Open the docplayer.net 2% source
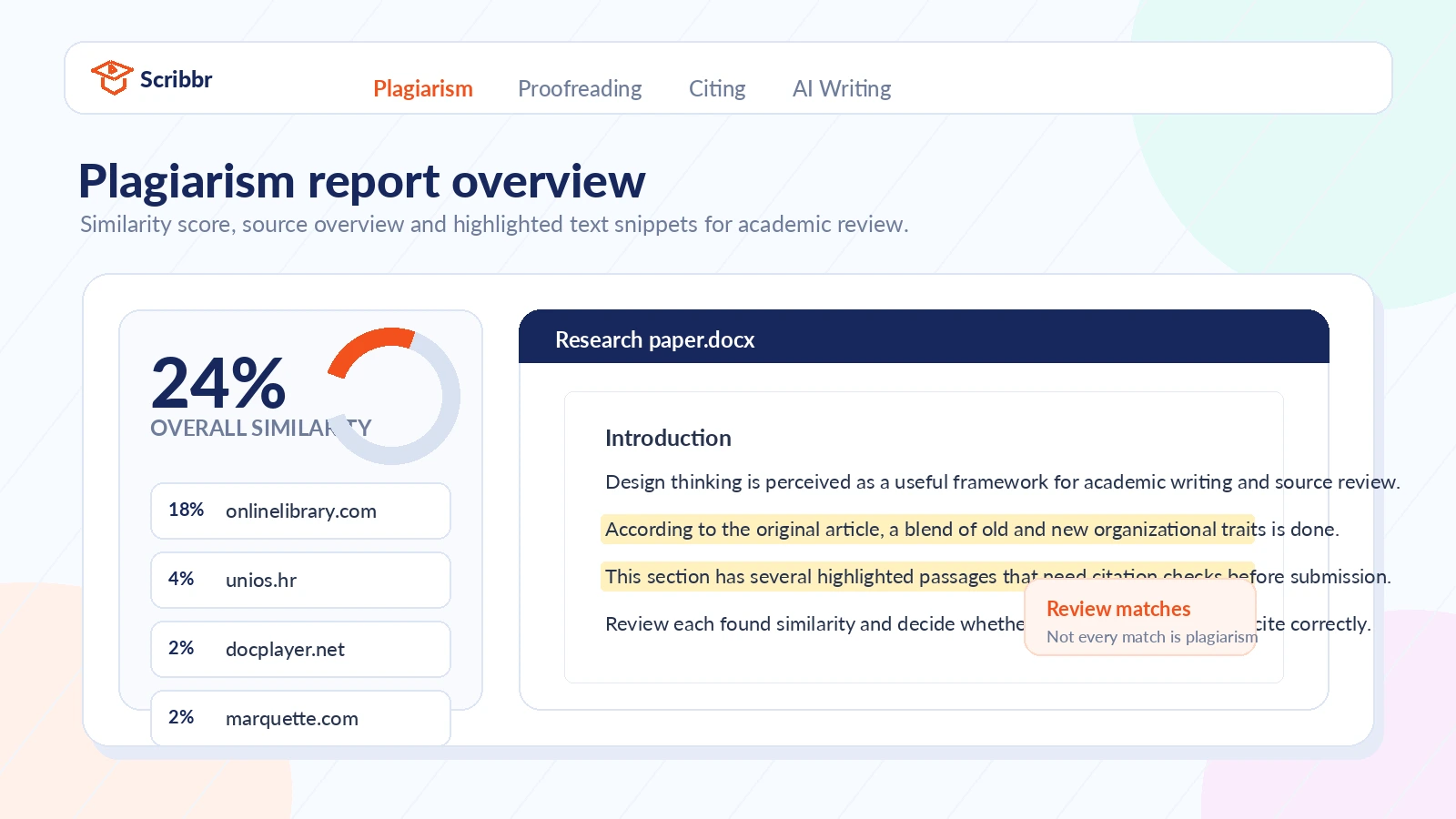 tap(300, 649)
